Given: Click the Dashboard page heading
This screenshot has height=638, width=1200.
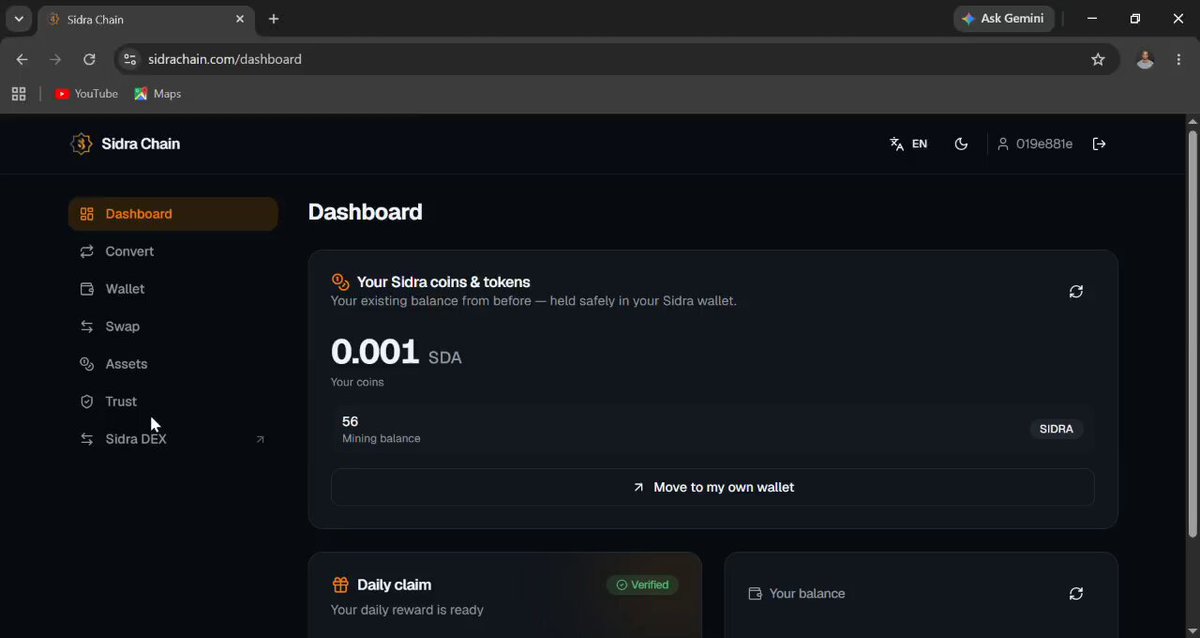Looking at the screenshot, I should 365,212.
